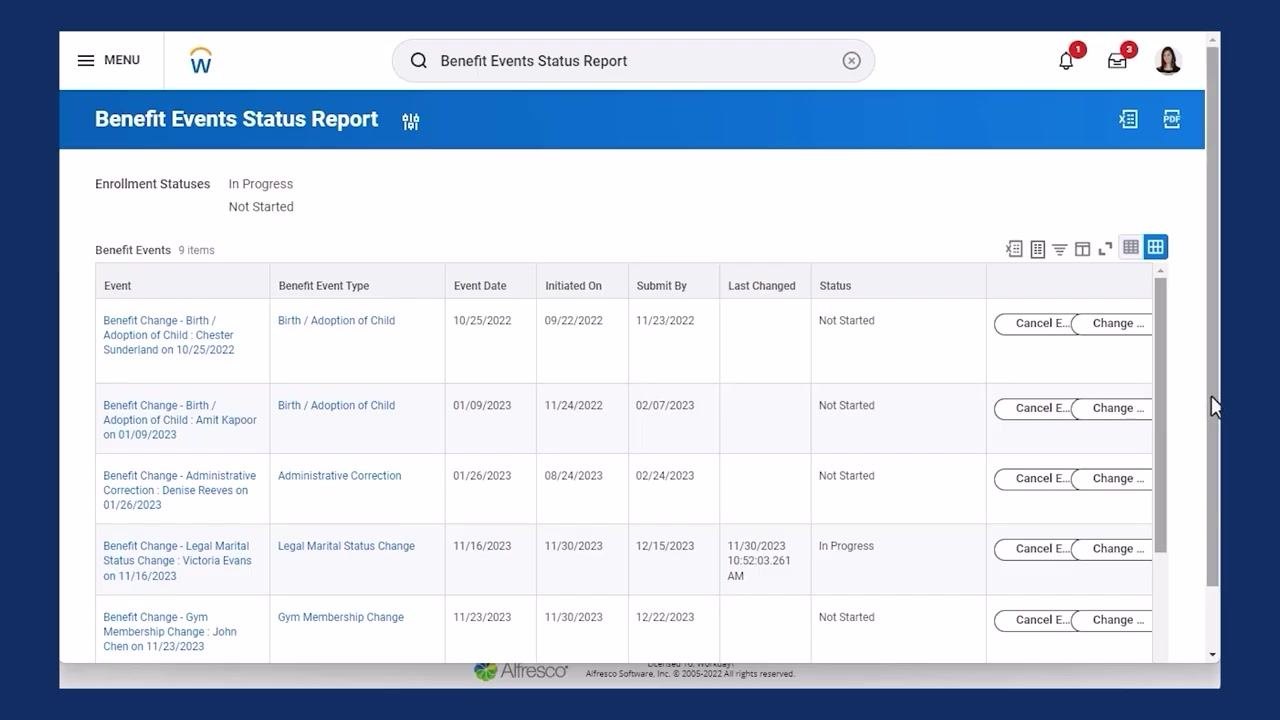Click inside the Benefit Events Status Report search box

[633, 61]
